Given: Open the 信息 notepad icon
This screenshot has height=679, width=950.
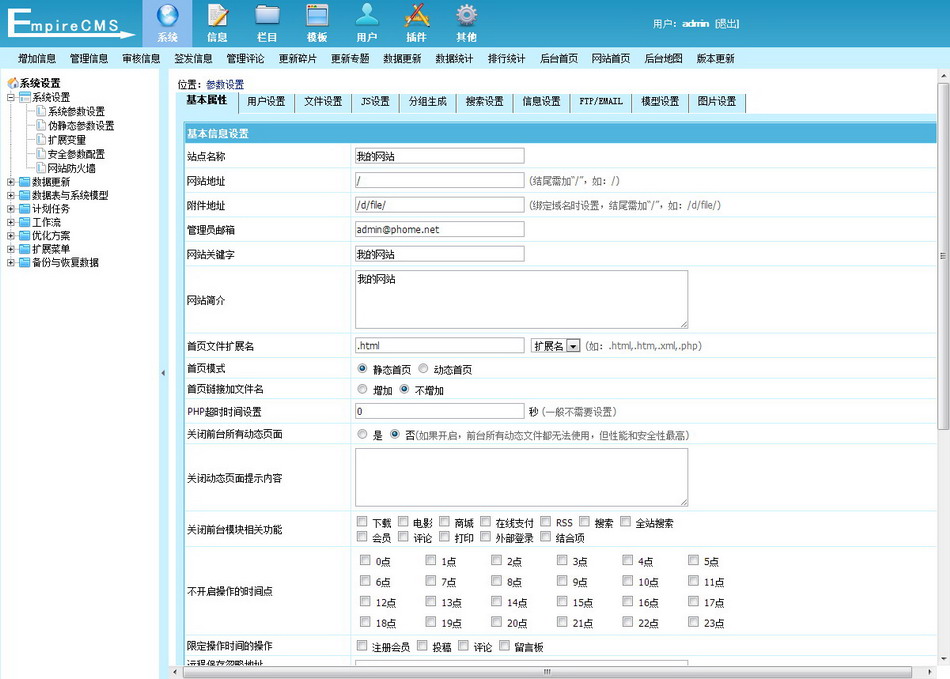Looking at the screenshot, I should point(218,15).
